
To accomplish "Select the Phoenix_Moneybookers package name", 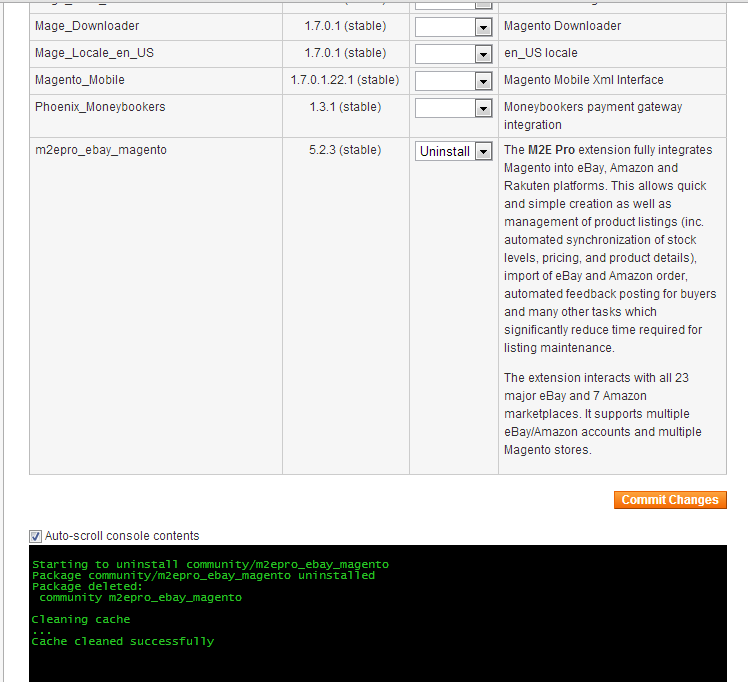I will tap(100, 107).
